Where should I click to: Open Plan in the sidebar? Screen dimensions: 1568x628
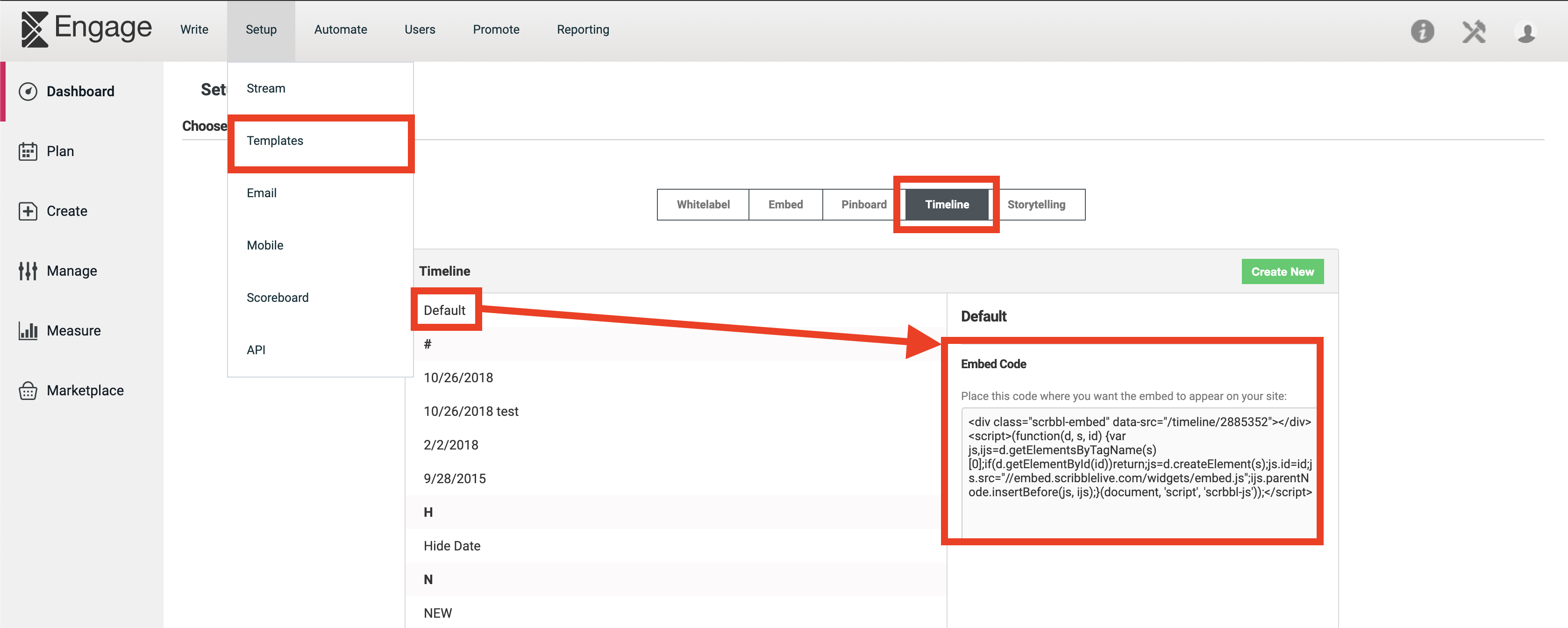pyautogui.click(x=60, y=151)
